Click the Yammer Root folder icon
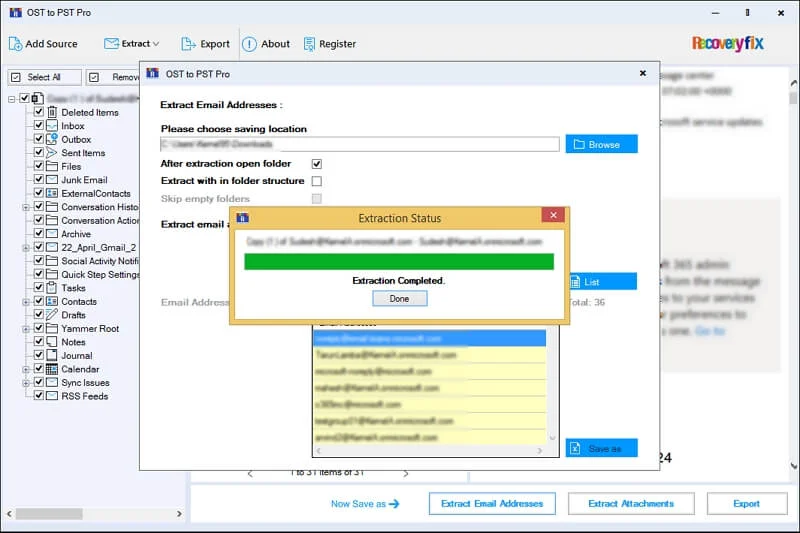The image size is (800, 533). (52, 328)
